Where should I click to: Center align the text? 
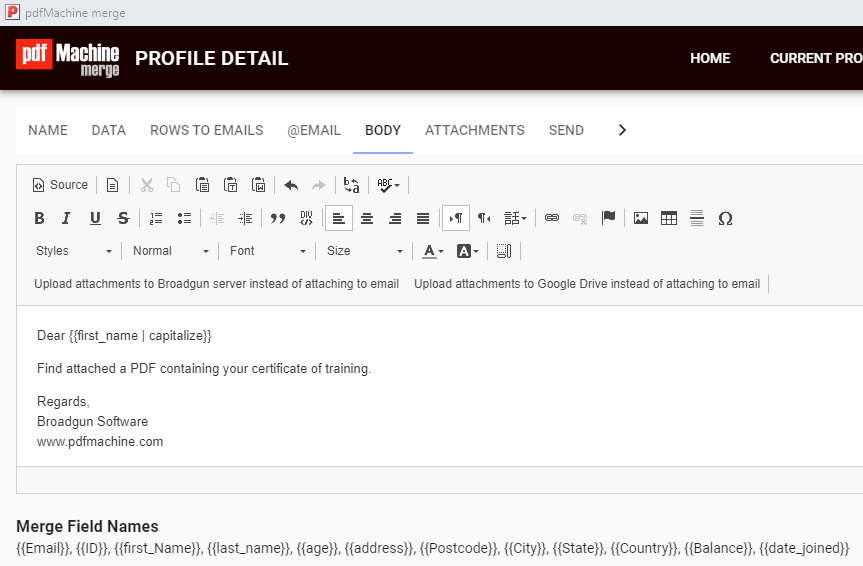[x=367, y=218]
